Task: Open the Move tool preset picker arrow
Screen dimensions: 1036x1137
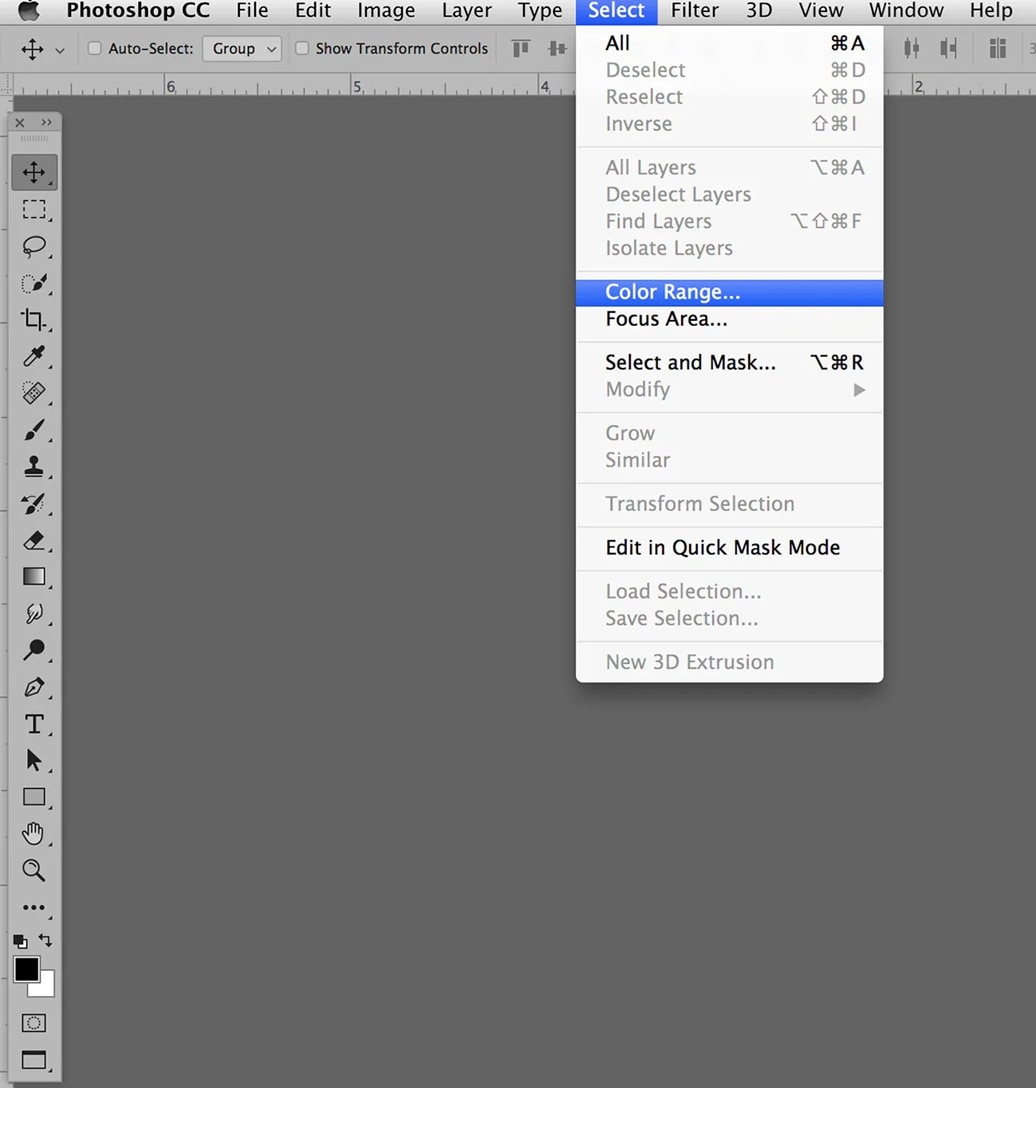Action: pyautogui.click(x=60, y=50)
